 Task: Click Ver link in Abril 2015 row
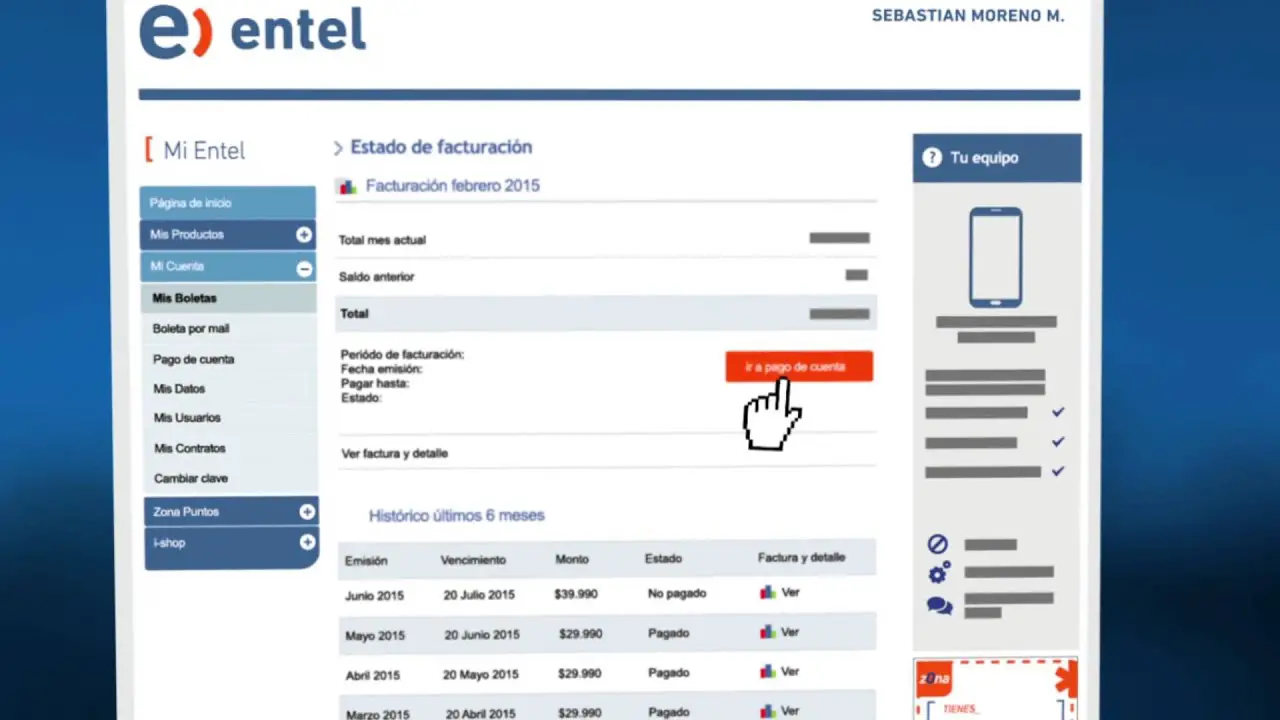point(791,672)
